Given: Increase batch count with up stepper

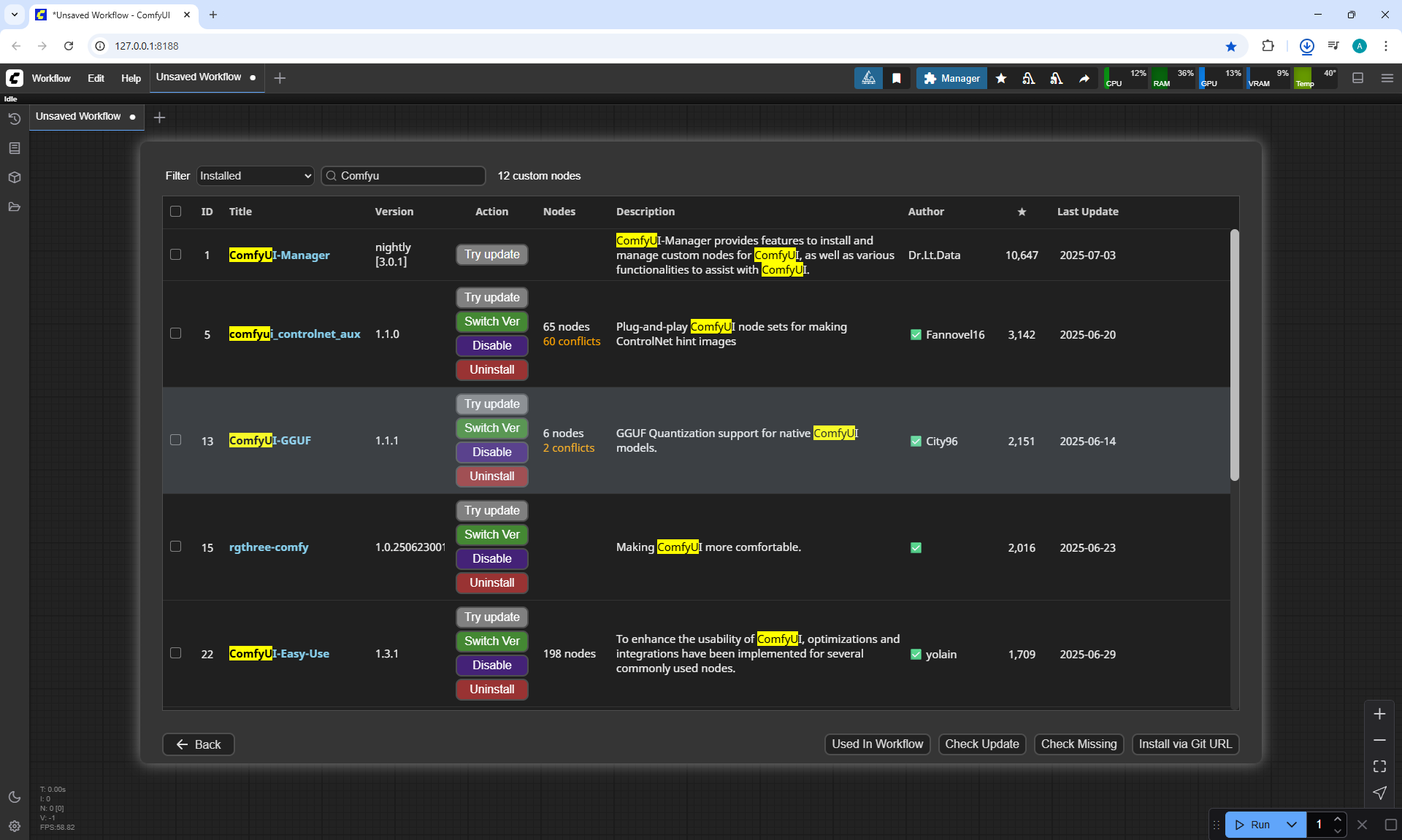Looking at the screenshot, I should (x=1338, y=819).
